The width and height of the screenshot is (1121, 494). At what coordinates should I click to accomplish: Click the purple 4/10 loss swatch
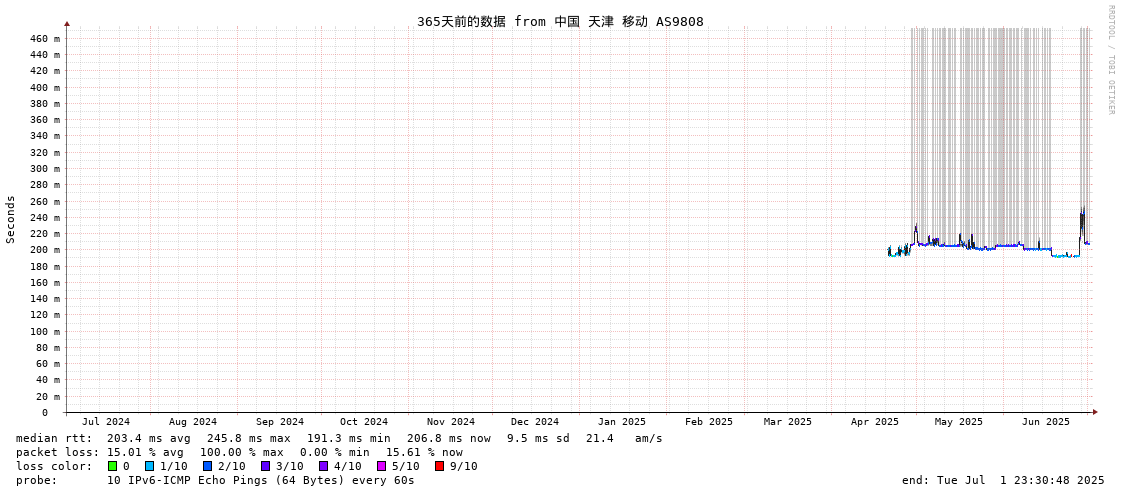click(323, 466)
